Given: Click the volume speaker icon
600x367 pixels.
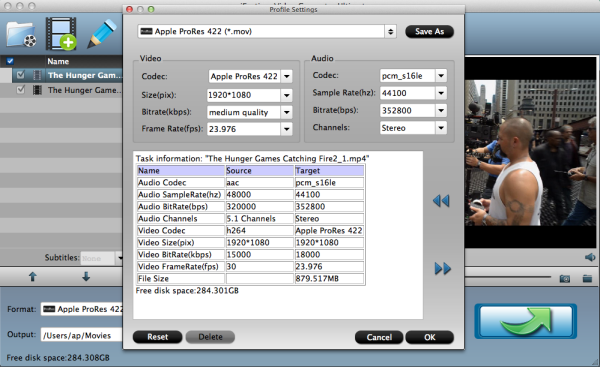Looking at the screenshot, I should (590, 257).
